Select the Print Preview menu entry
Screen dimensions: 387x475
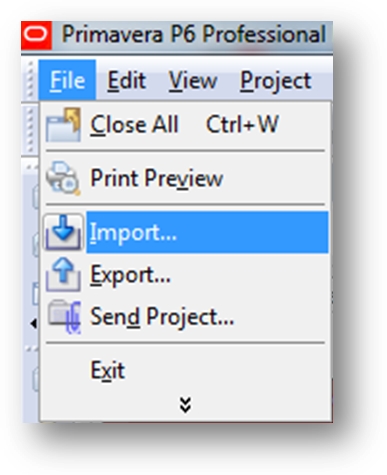186,178
